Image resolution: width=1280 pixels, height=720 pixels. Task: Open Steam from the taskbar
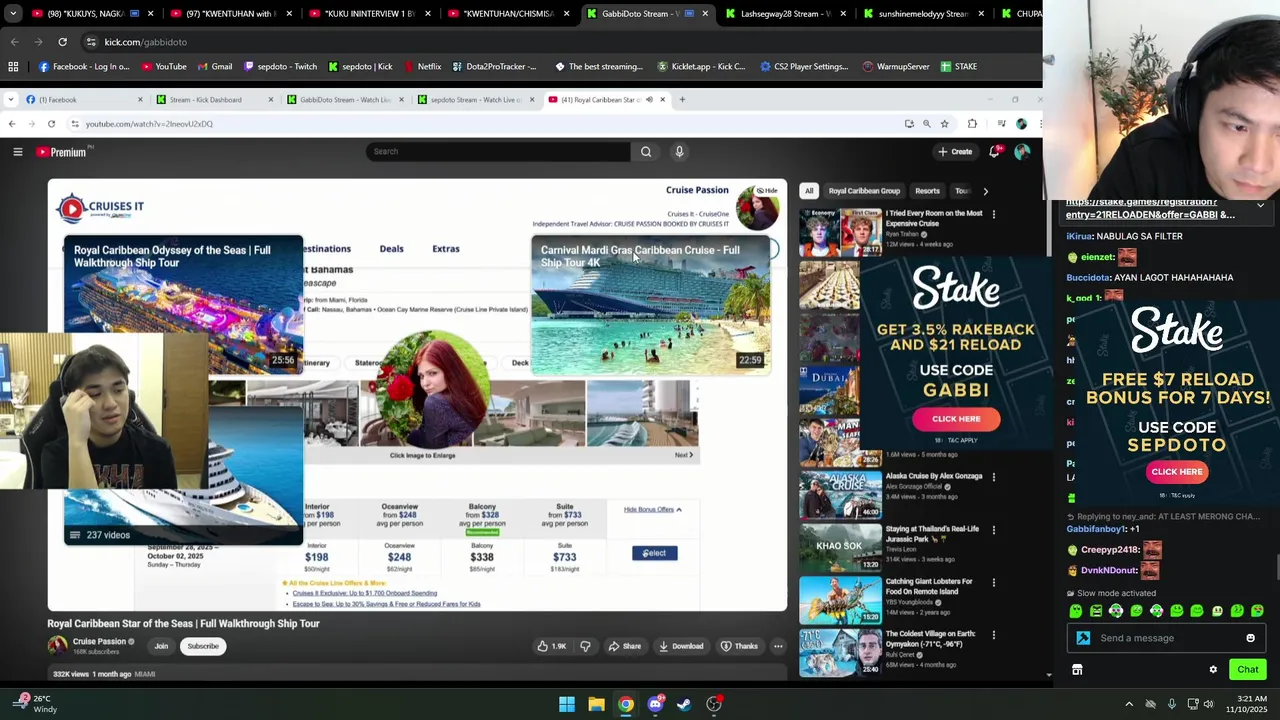click(x=684, y=704)
